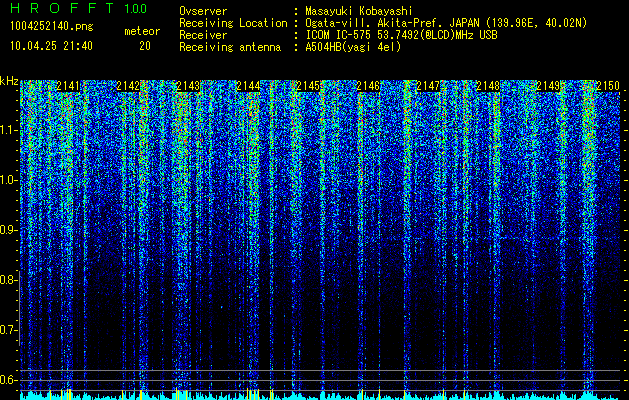This screenshot has height=400, width=629.
Task: Click the kHz axis unit label
Action: [x=9, y=81]
